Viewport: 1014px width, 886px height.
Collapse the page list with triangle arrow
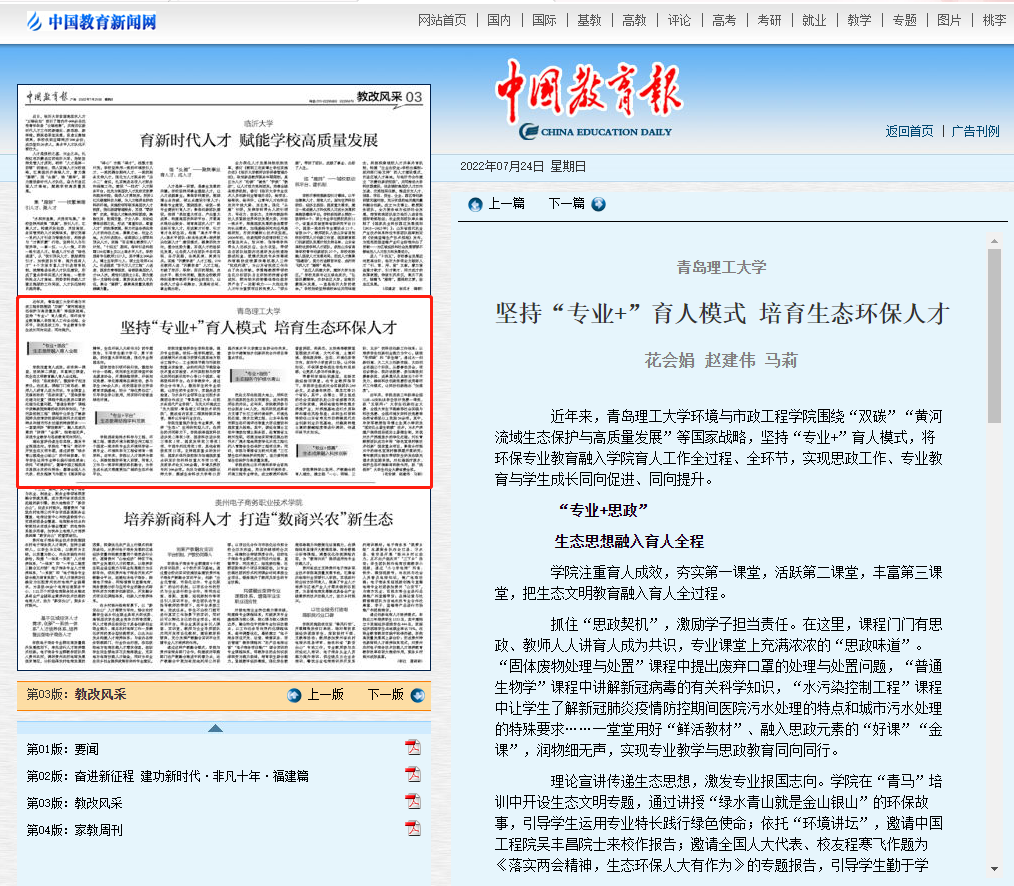(215, 728)
